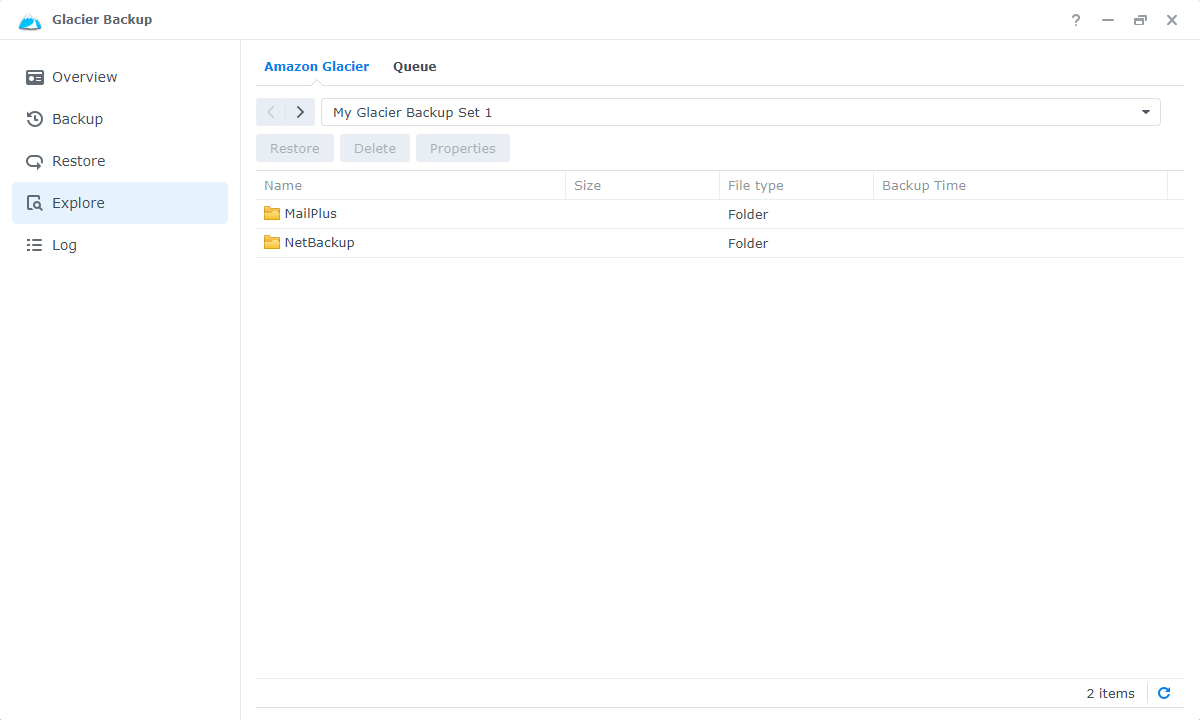This screenshot has height=720, width=1200.
Task: Refresh the file list
Action: pyautogui.click(x=1164, y=692)
